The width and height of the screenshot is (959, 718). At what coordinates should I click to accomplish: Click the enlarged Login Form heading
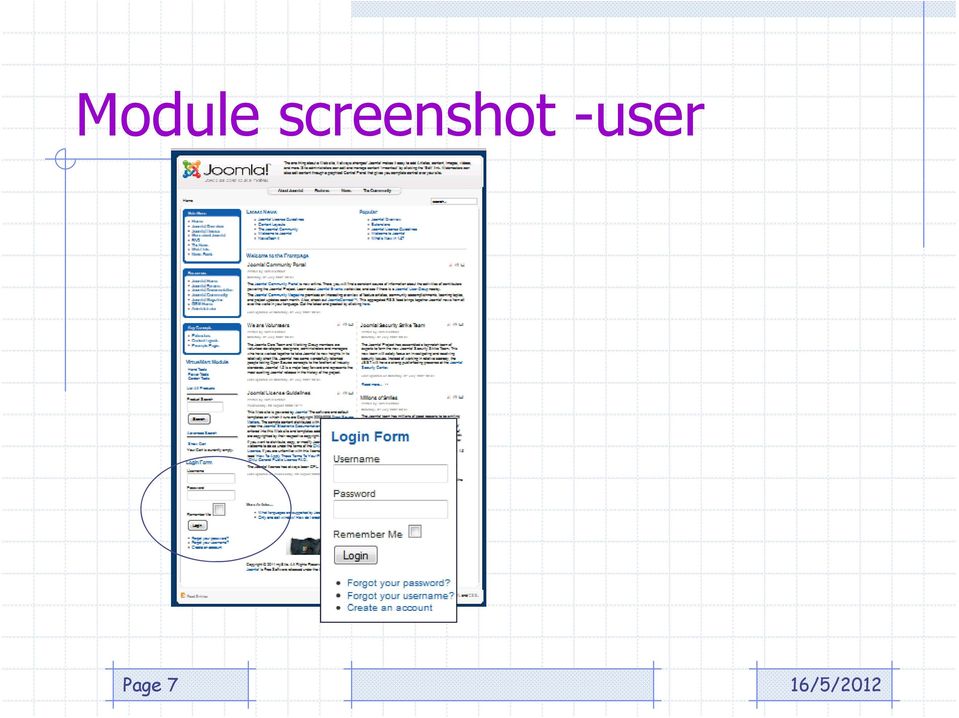pyautogui.click(x=370, y=437)
